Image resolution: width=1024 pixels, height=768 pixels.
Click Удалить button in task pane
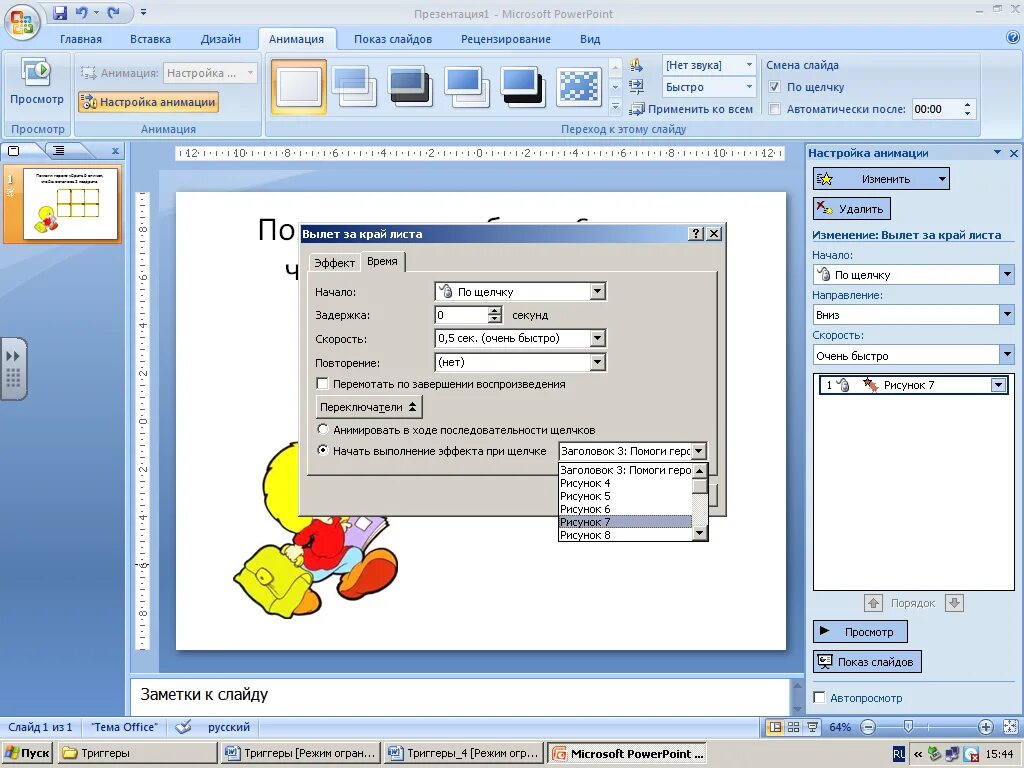click(852, 209)
